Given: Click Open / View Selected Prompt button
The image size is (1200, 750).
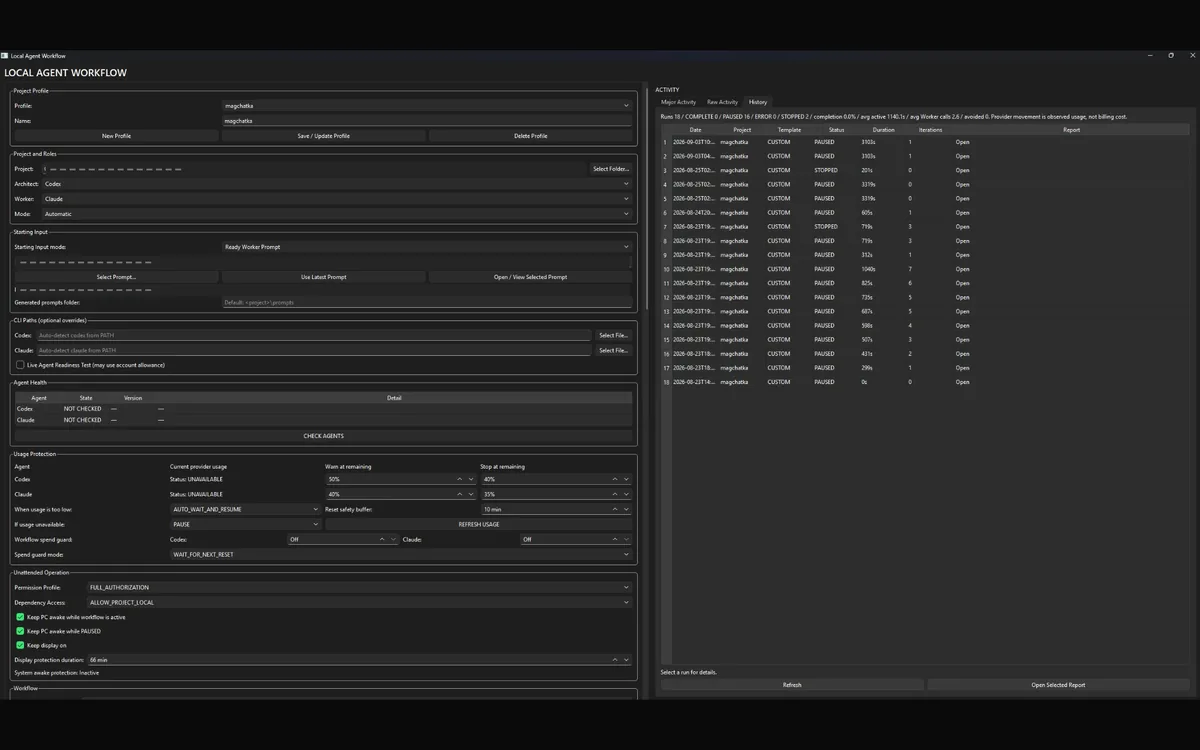Looking at the screenshot, I should coord(531,277).
